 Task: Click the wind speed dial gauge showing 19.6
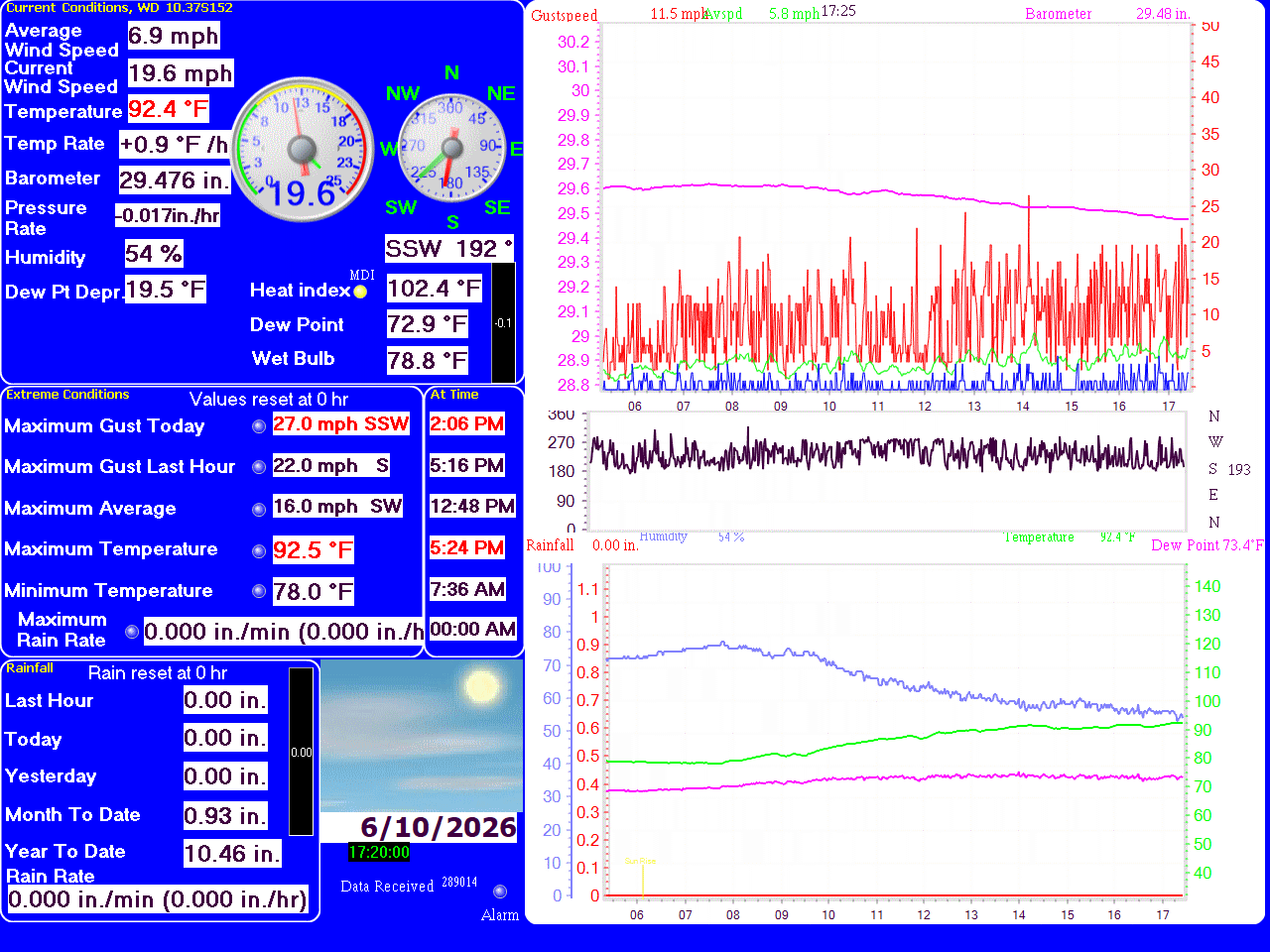tap(303, 150)
